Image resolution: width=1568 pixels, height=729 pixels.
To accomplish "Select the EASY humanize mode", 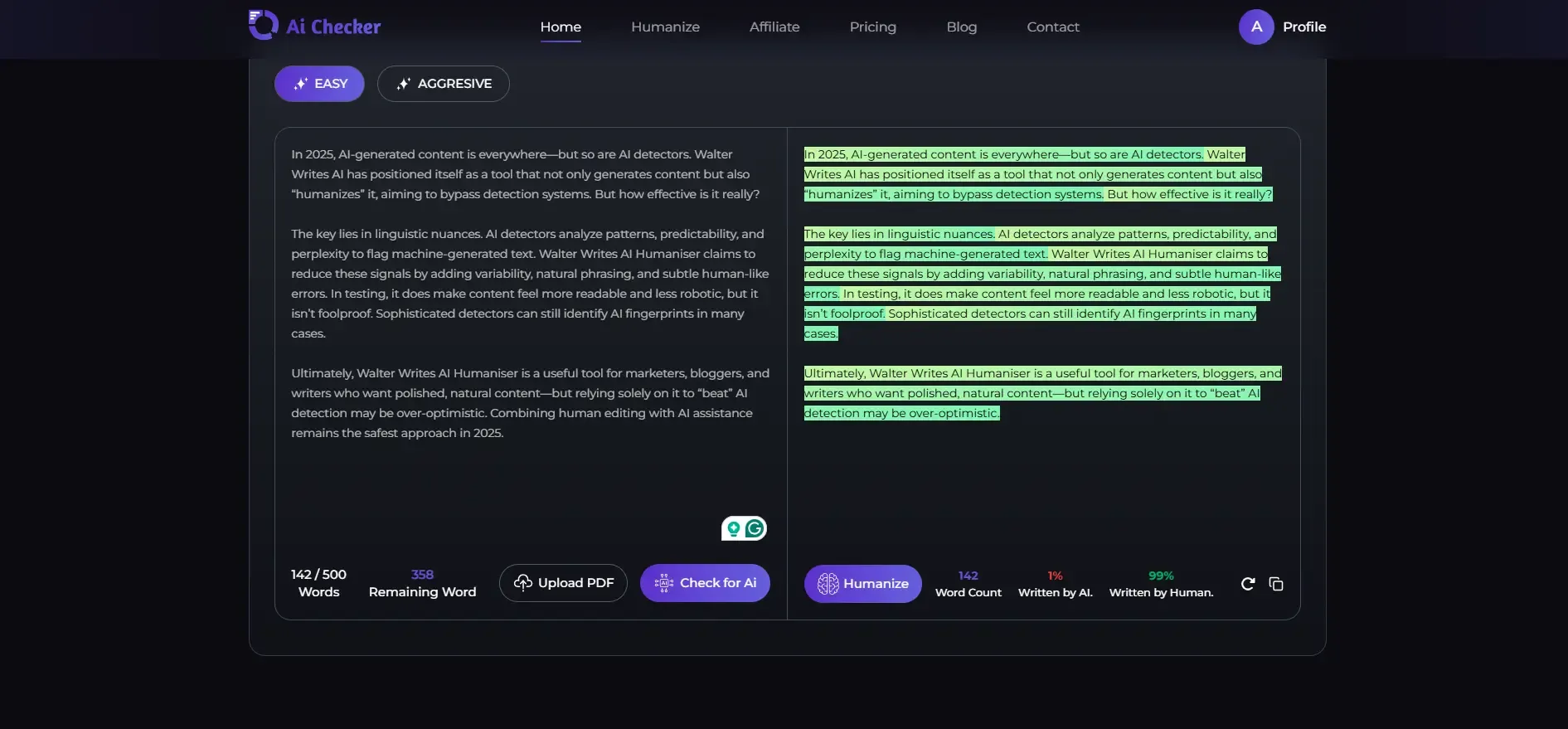I will coord(319,84).
